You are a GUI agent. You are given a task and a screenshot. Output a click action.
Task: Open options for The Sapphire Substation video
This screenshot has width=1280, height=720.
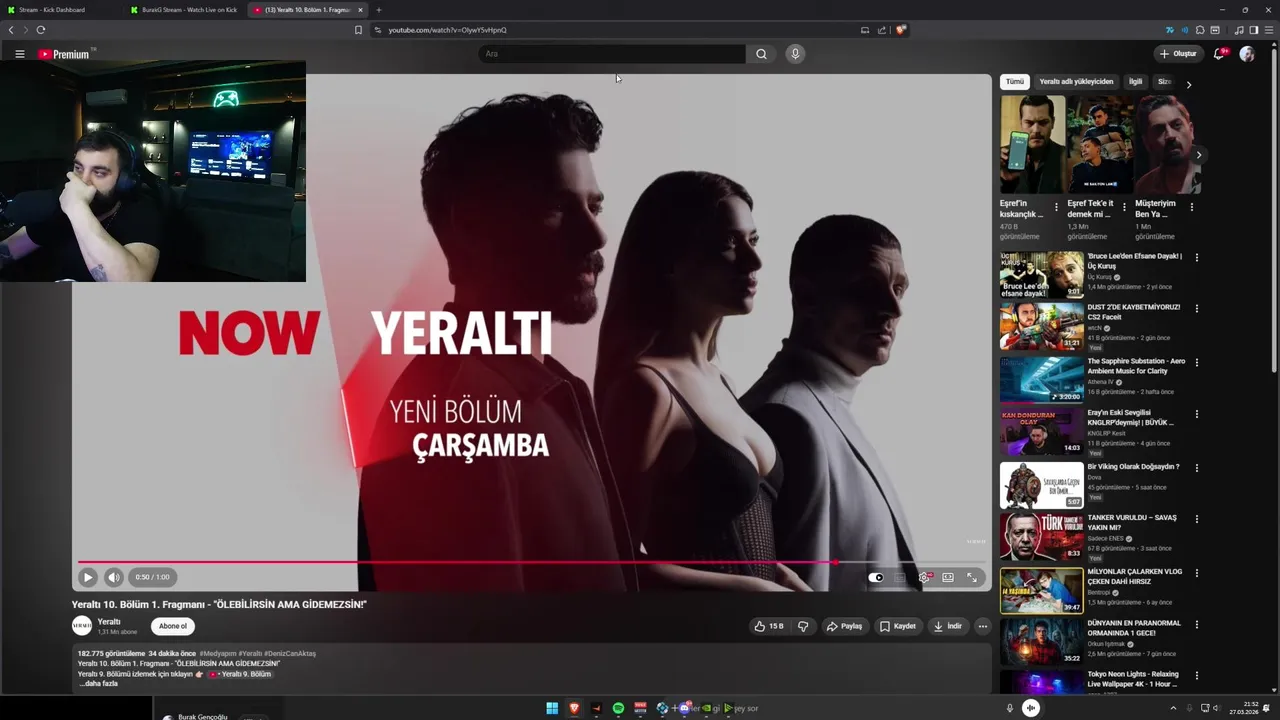point(1197,363)
